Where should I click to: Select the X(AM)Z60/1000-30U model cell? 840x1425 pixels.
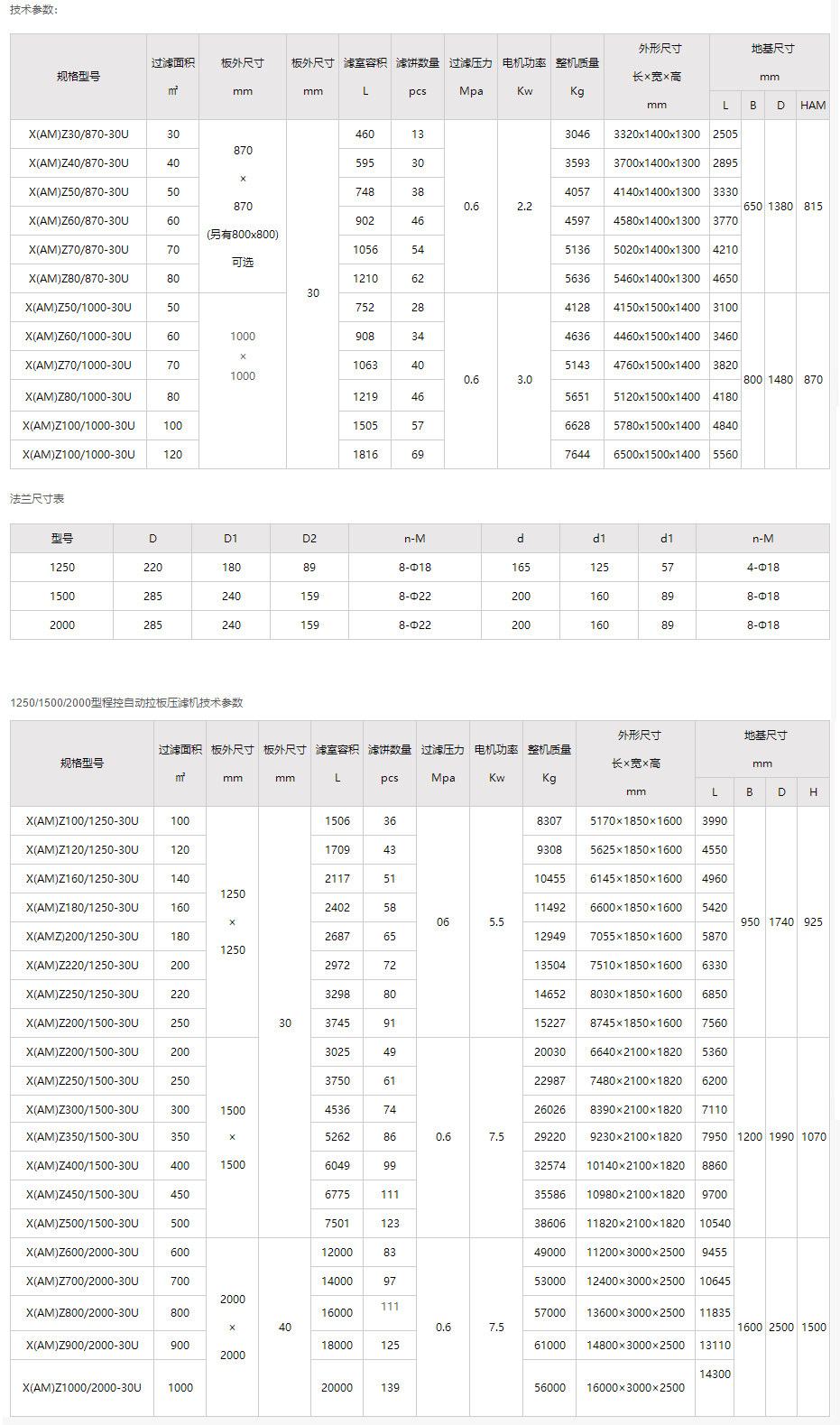coord(78,337)
